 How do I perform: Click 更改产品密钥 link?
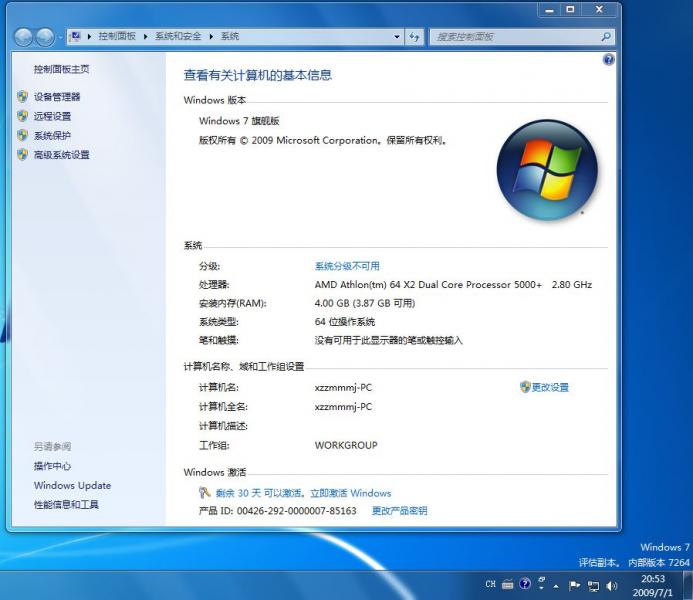tap(400, 511)
